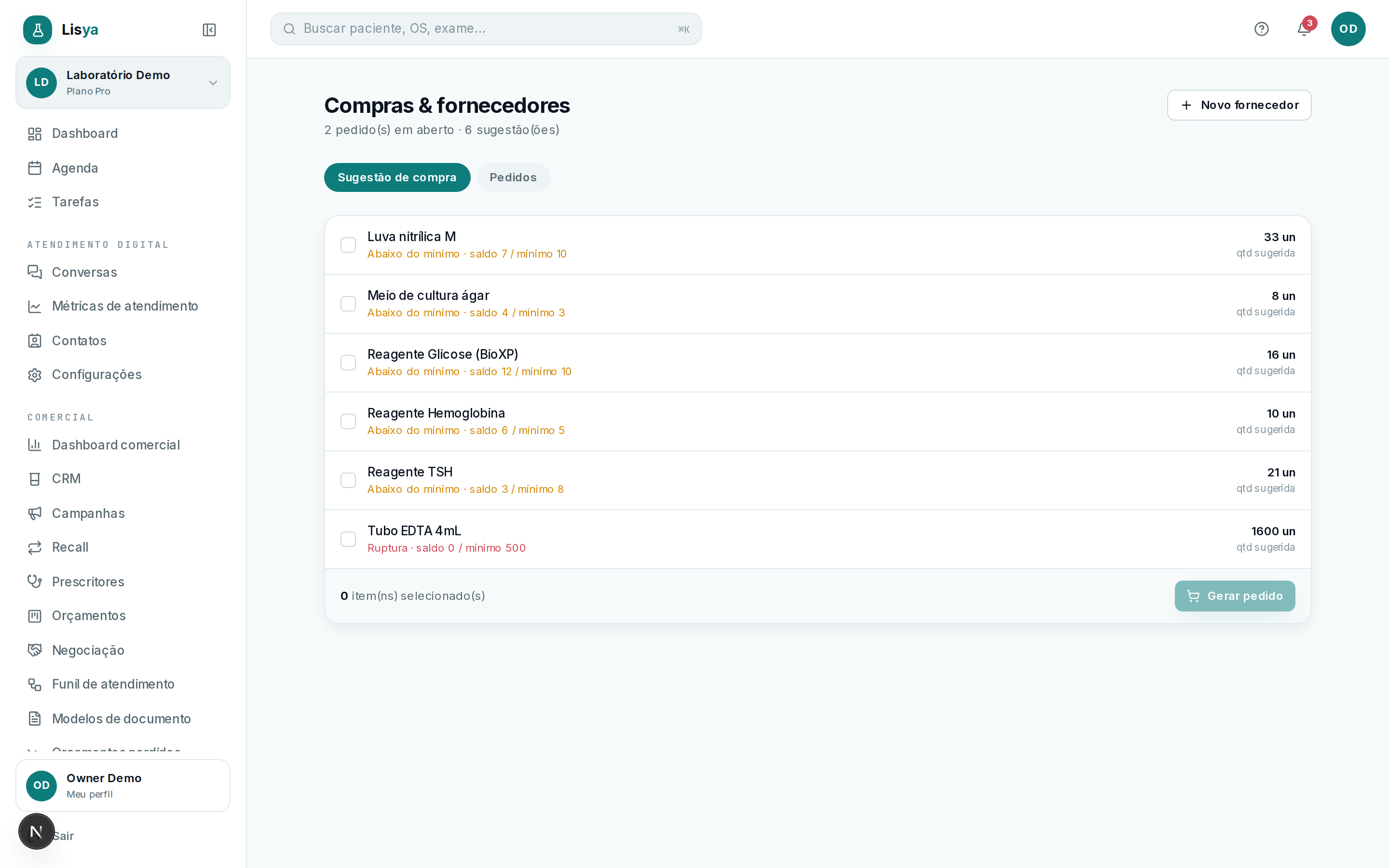The image size is (1389, 868).
Task: Click the 0 item(ns) selecionado(s) counter
Action: tap(413, 596)
